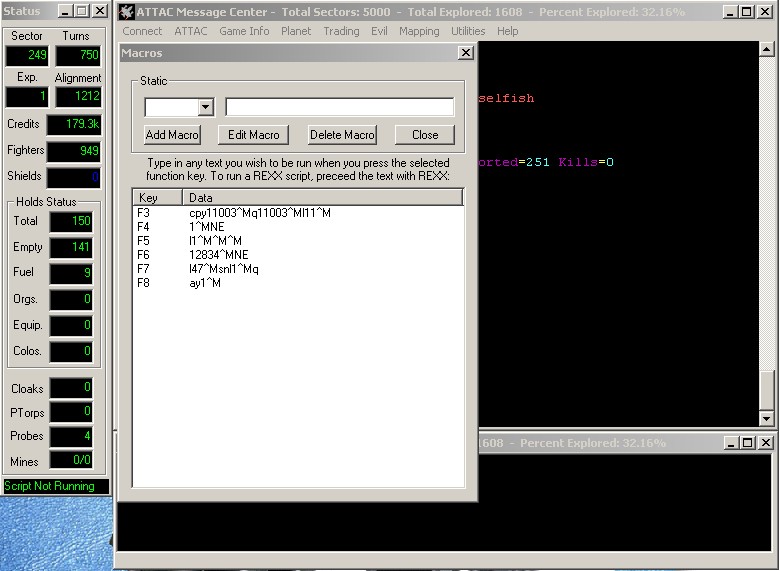Open the Static function key dropdown

tap(205, 107)
